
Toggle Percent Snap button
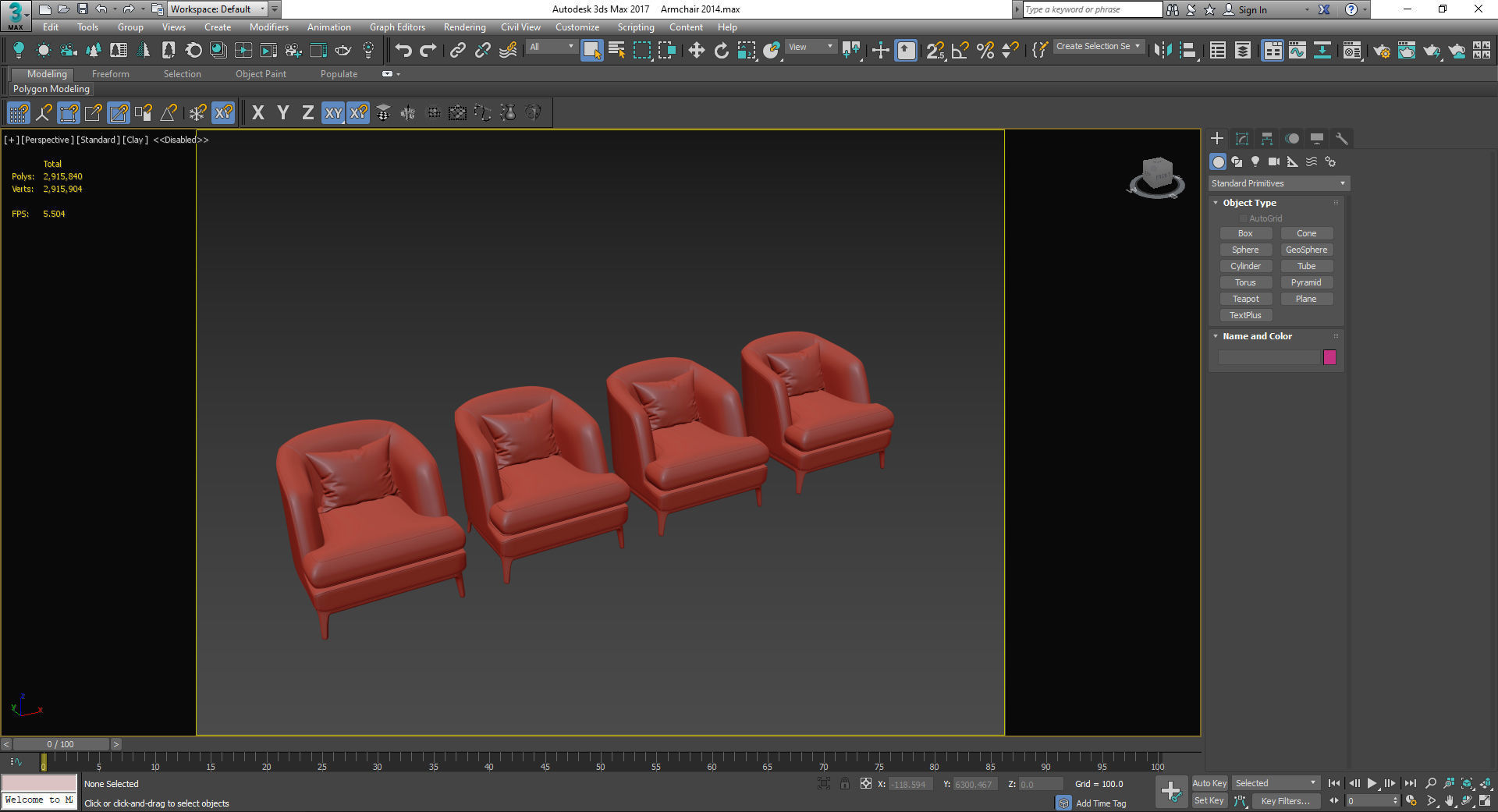point(985,51)
